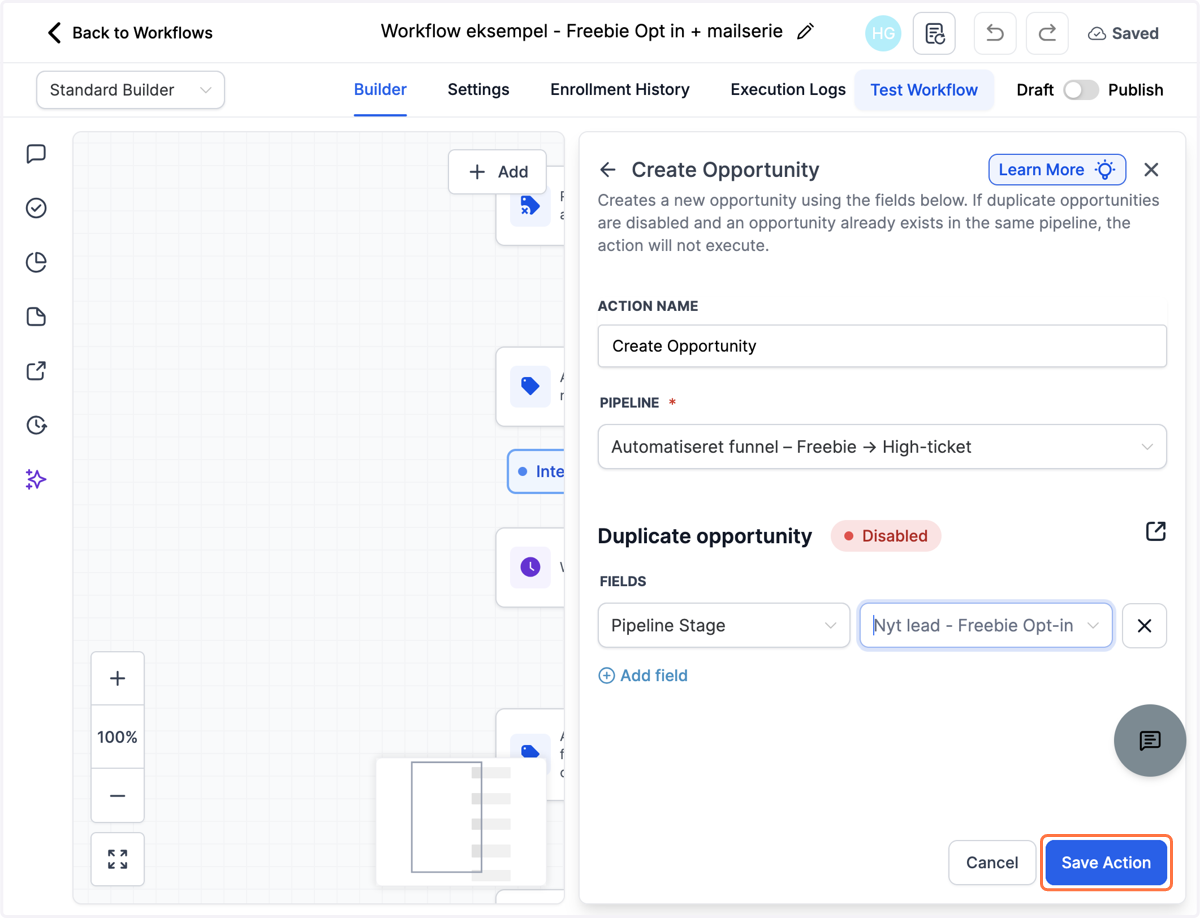Open duplicate opportunity settings external link
This screenshot has height=918, width=1200.
point(1156,531)
